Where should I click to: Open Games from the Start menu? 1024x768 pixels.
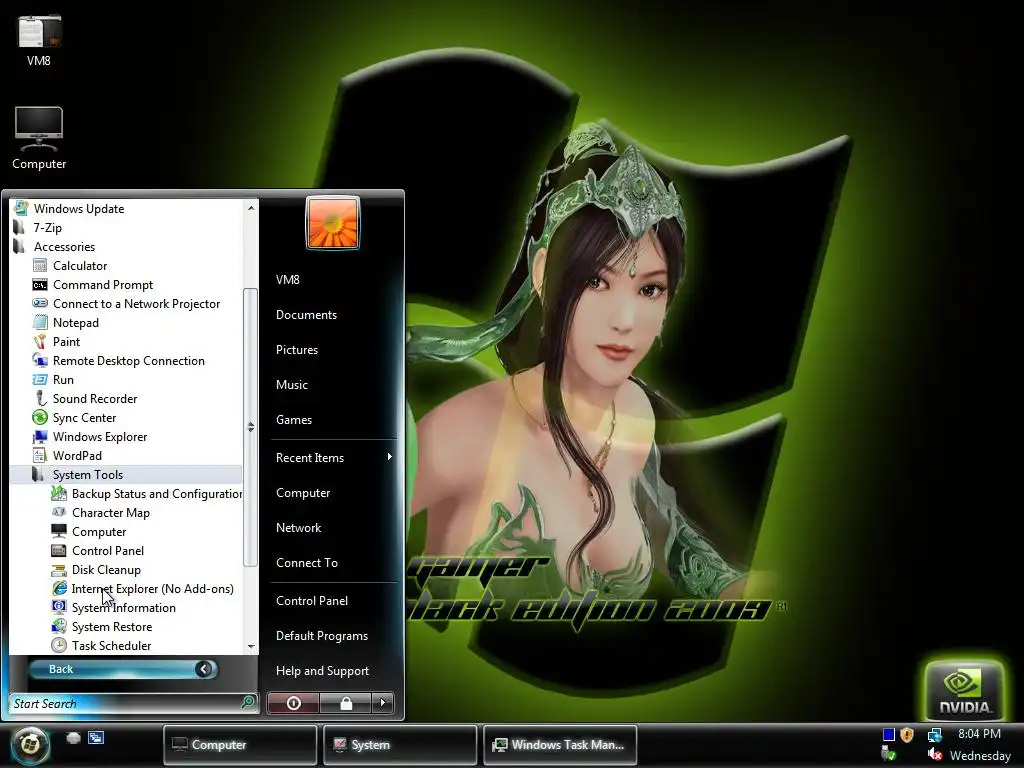coord(294,420)
